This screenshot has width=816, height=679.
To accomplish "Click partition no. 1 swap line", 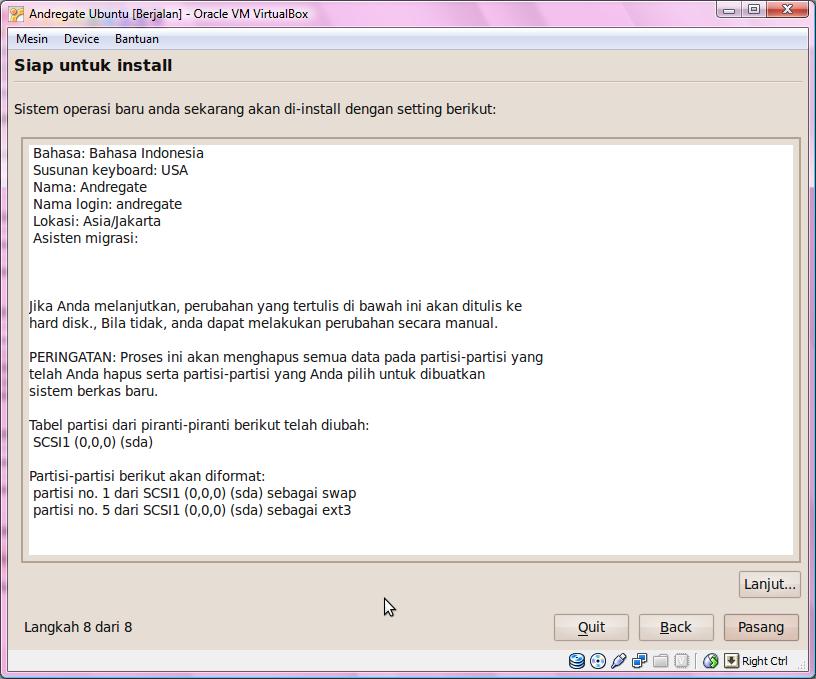I will 195,493.
